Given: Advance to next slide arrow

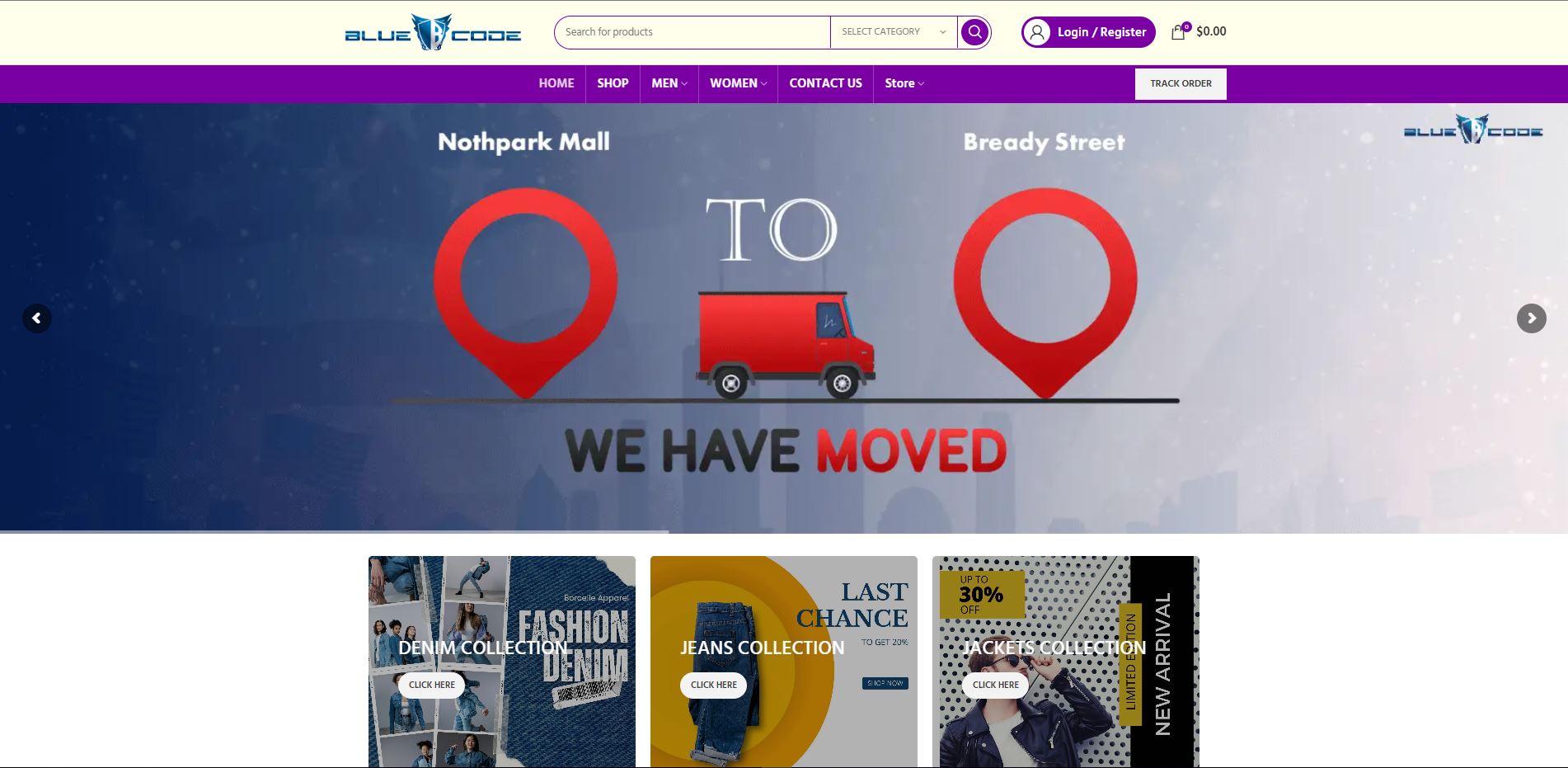Looking at the screenshot, I should 1532,318.
